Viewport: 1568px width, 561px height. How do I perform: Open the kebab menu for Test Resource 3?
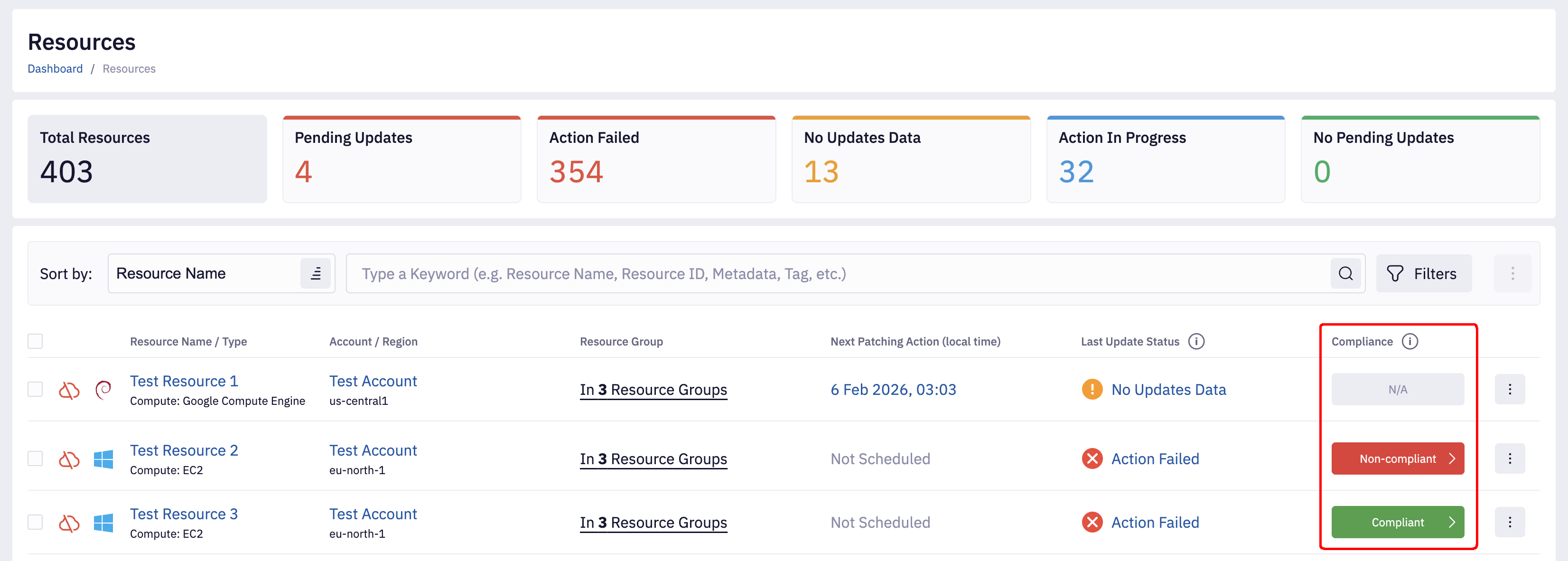(1510, 522)
